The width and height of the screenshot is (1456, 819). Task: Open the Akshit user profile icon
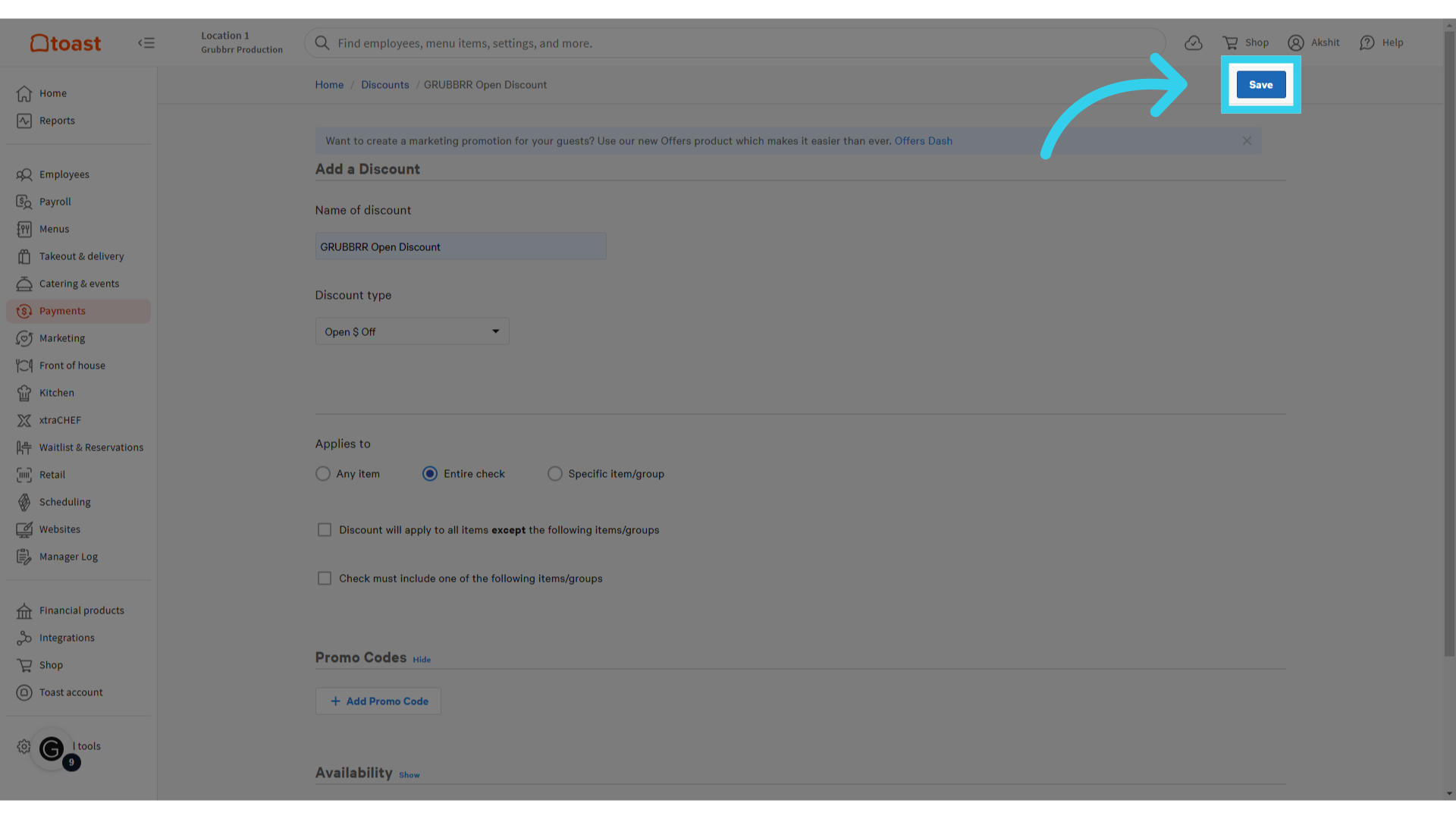tap(1296, 43)
